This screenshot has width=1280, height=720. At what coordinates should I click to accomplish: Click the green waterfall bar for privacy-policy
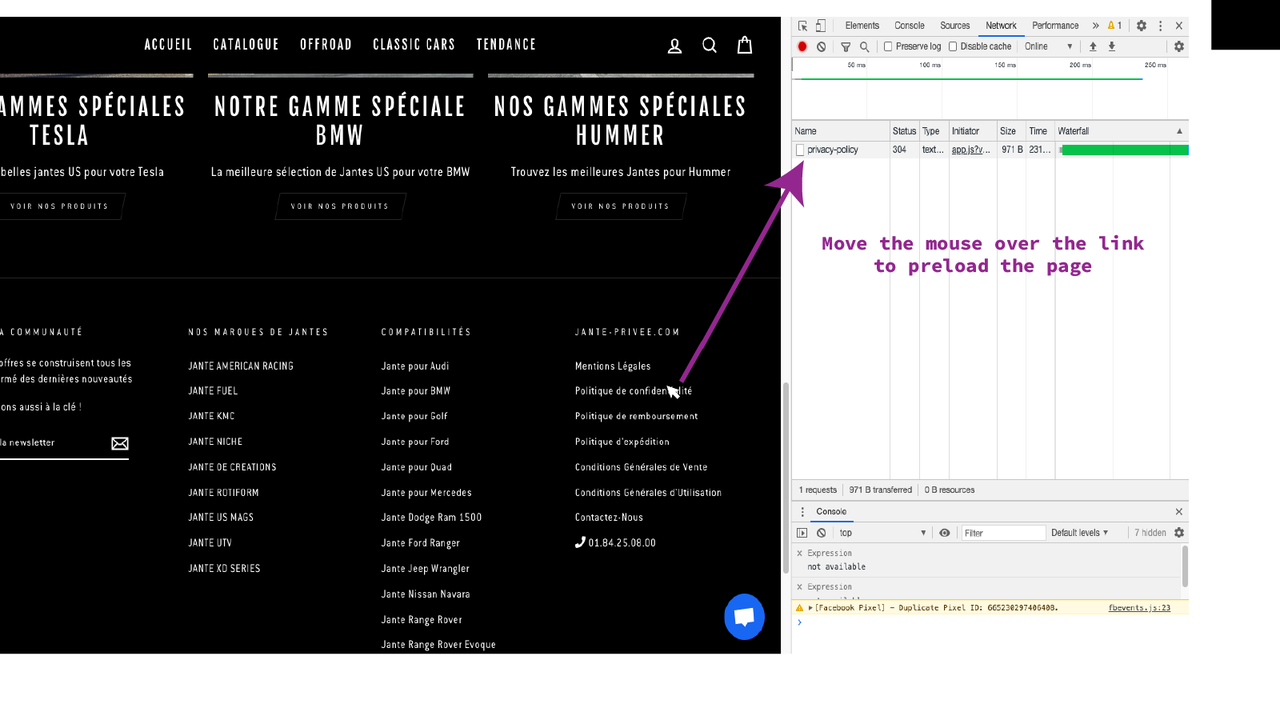[1125, 150]
